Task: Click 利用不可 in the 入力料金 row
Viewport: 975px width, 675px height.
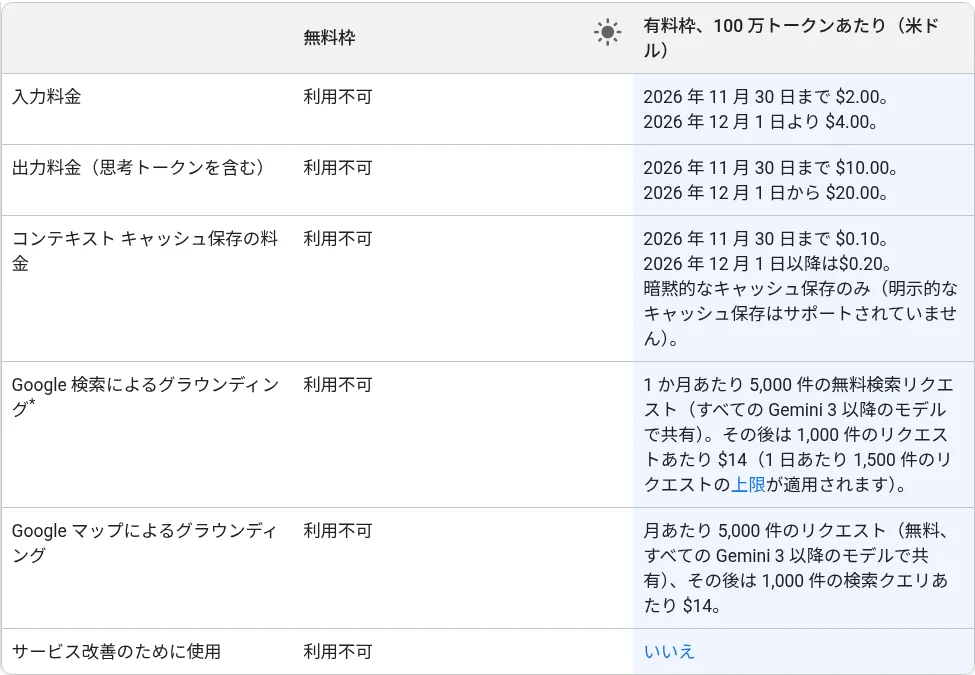Action: pyautogui.click(x=338, y=96)
